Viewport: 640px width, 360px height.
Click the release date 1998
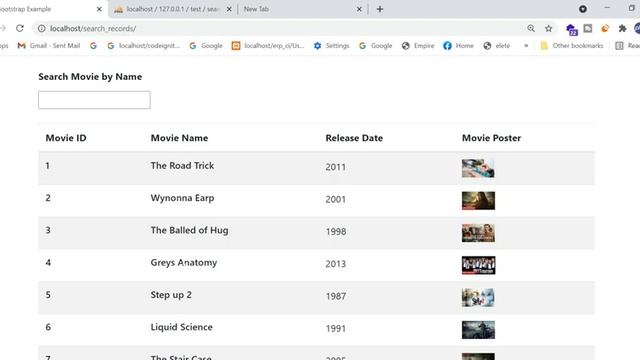tap(336, 231)
